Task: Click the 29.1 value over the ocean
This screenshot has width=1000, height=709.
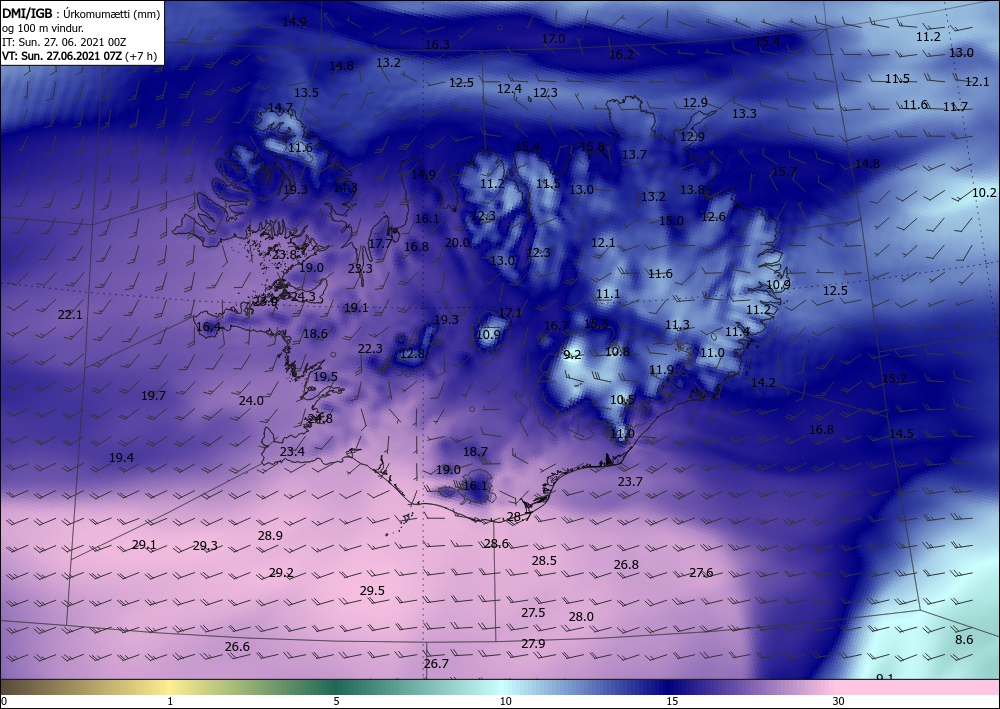Action: click(x=144, y=545)
